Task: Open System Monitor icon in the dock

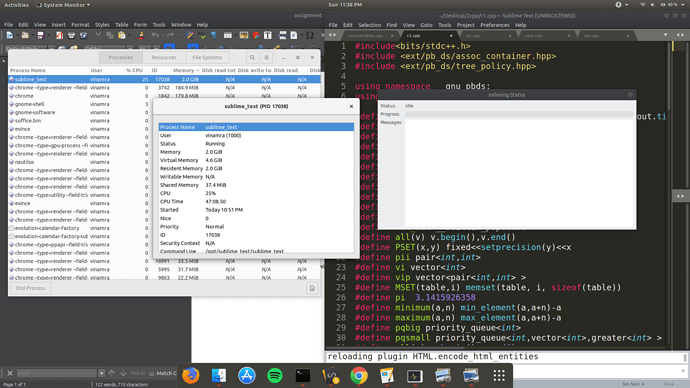Action: [x=415, y=376]
